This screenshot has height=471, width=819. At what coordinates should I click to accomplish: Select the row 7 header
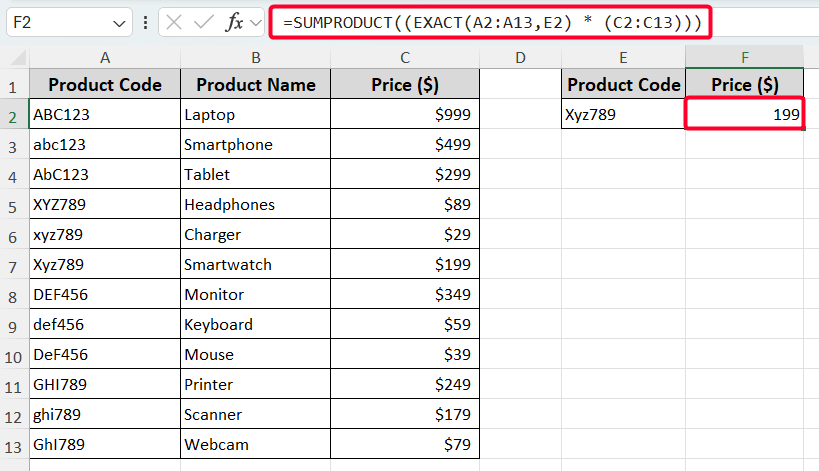[14, 265]
